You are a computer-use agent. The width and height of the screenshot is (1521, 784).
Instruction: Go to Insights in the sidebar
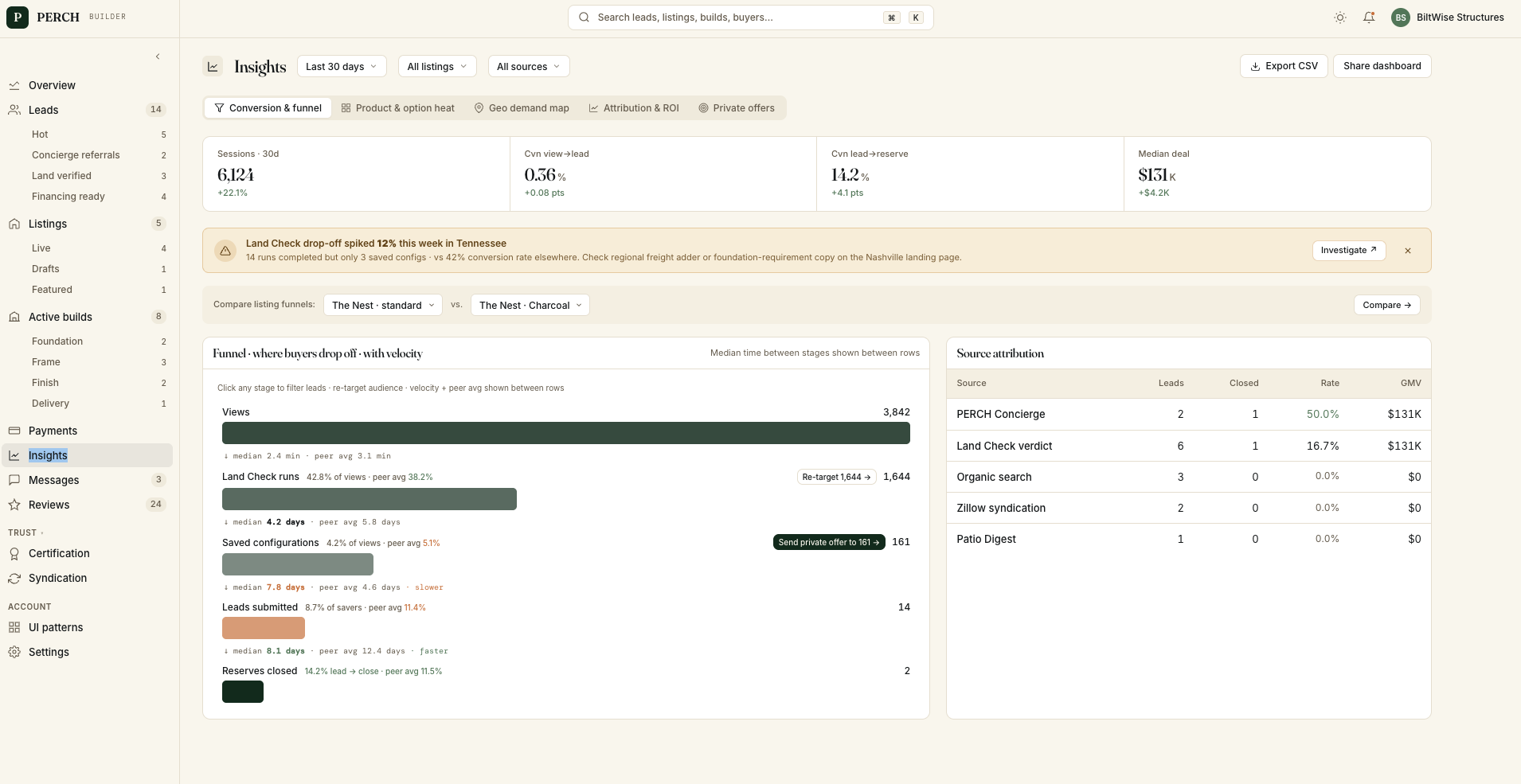(88, 455)
